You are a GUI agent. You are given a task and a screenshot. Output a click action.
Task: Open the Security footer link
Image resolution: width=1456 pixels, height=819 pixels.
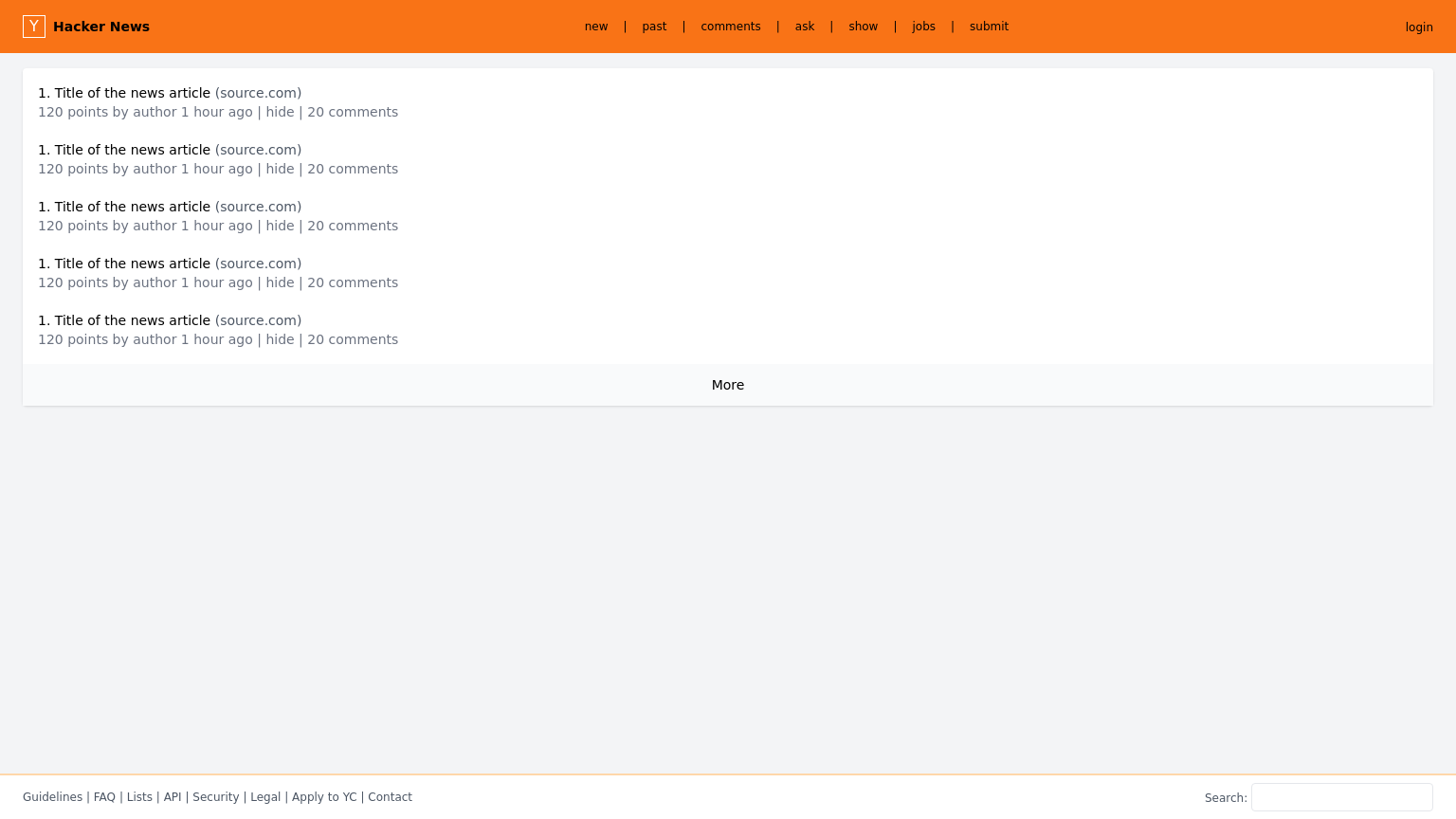pos(216,797)
